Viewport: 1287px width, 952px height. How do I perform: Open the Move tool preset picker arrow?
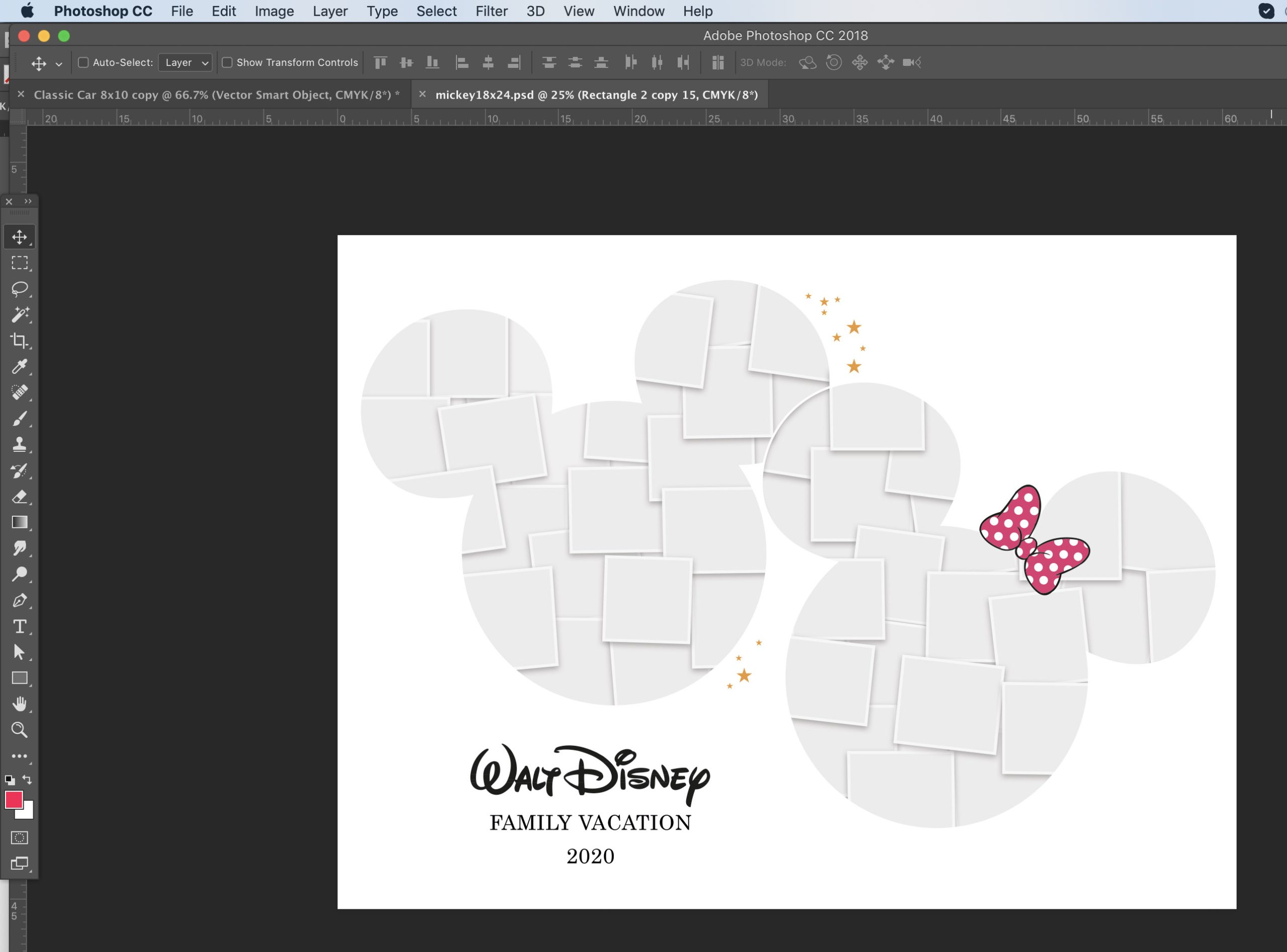click(59, 64)
